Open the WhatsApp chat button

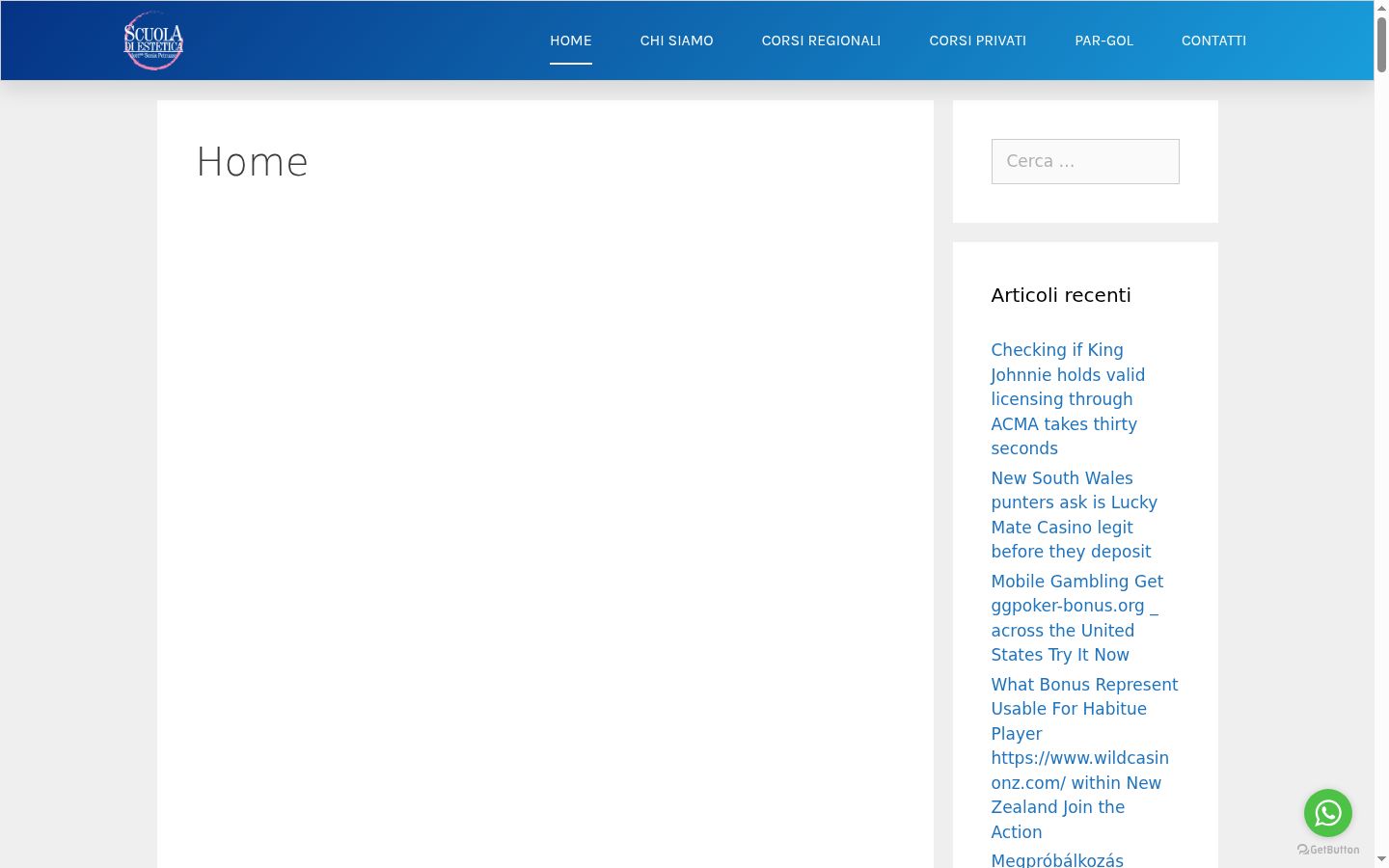point(1328,813)
